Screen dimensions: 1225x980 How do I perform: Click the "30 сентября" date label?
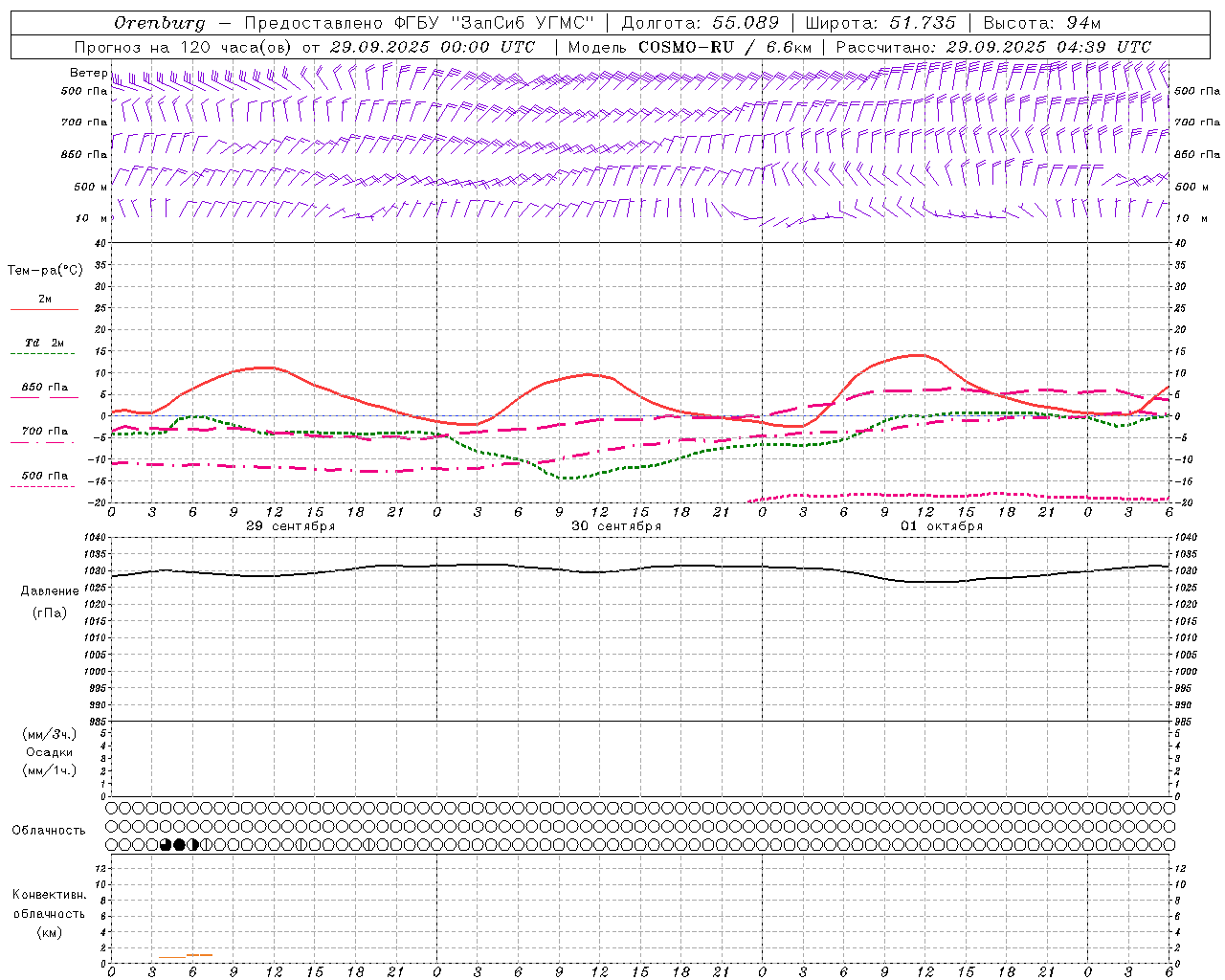(x=616, y=526)
